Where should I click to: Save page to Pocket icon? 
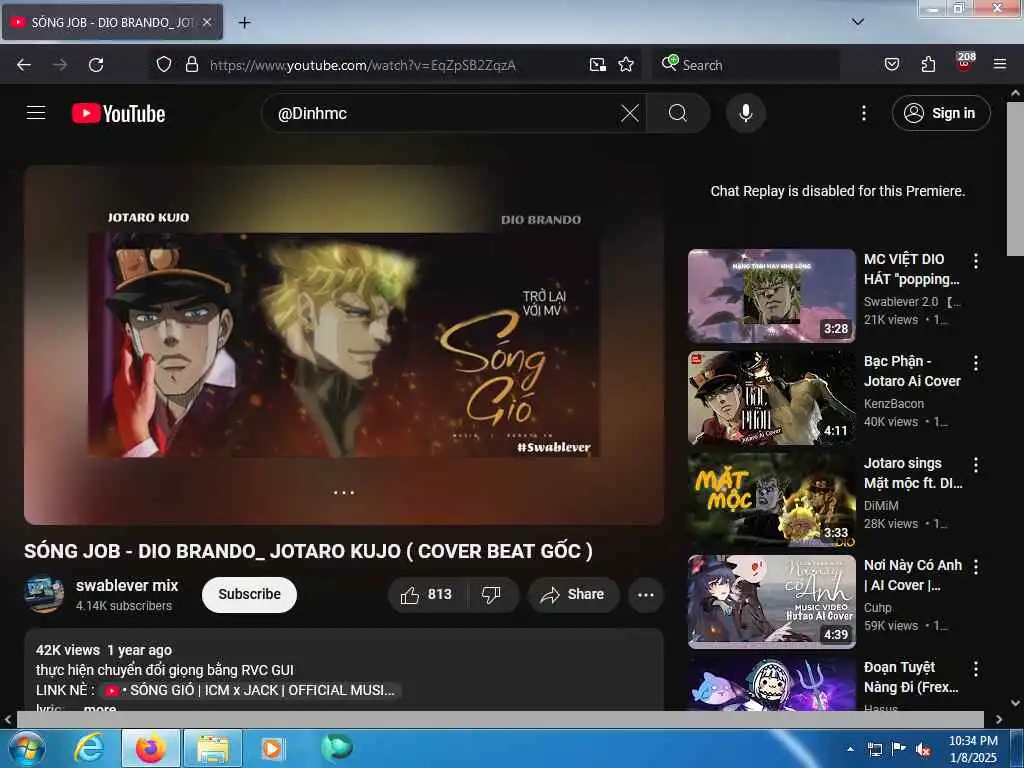(891, 64)
